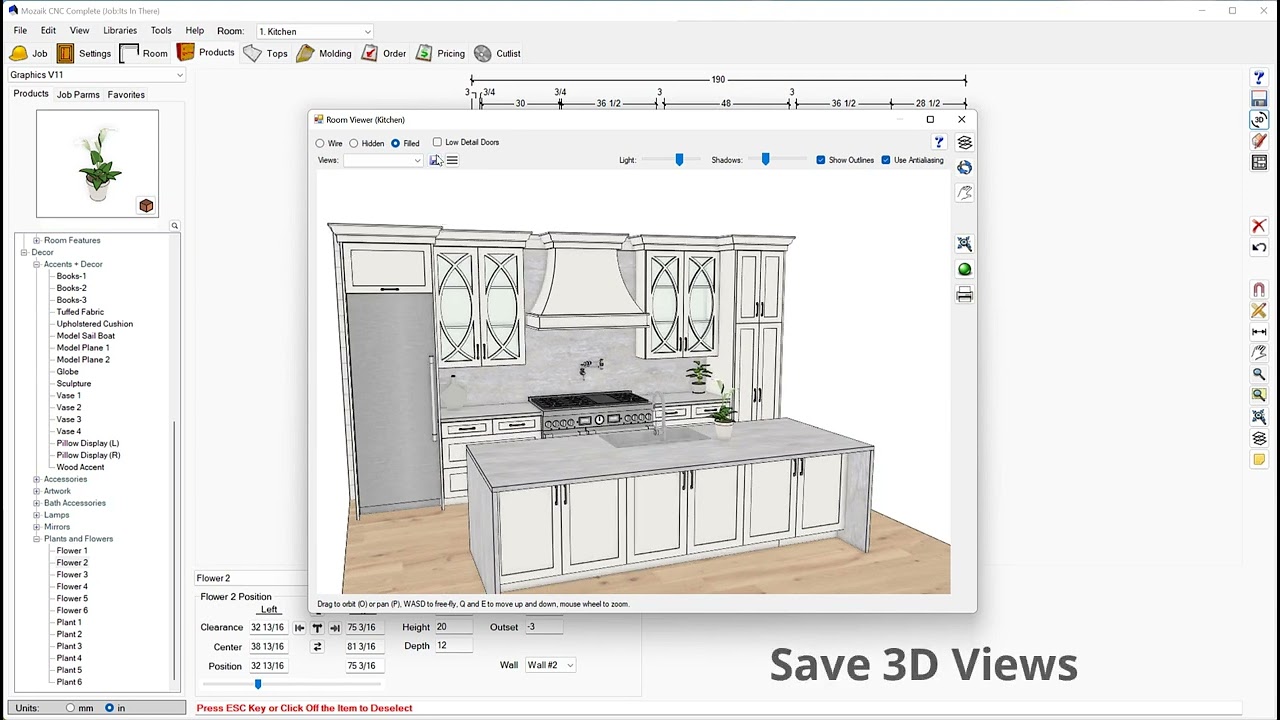Click the 3D view icon in main toolbar
This screenshot has height=720, width=1280.
tap(1259, 120)
